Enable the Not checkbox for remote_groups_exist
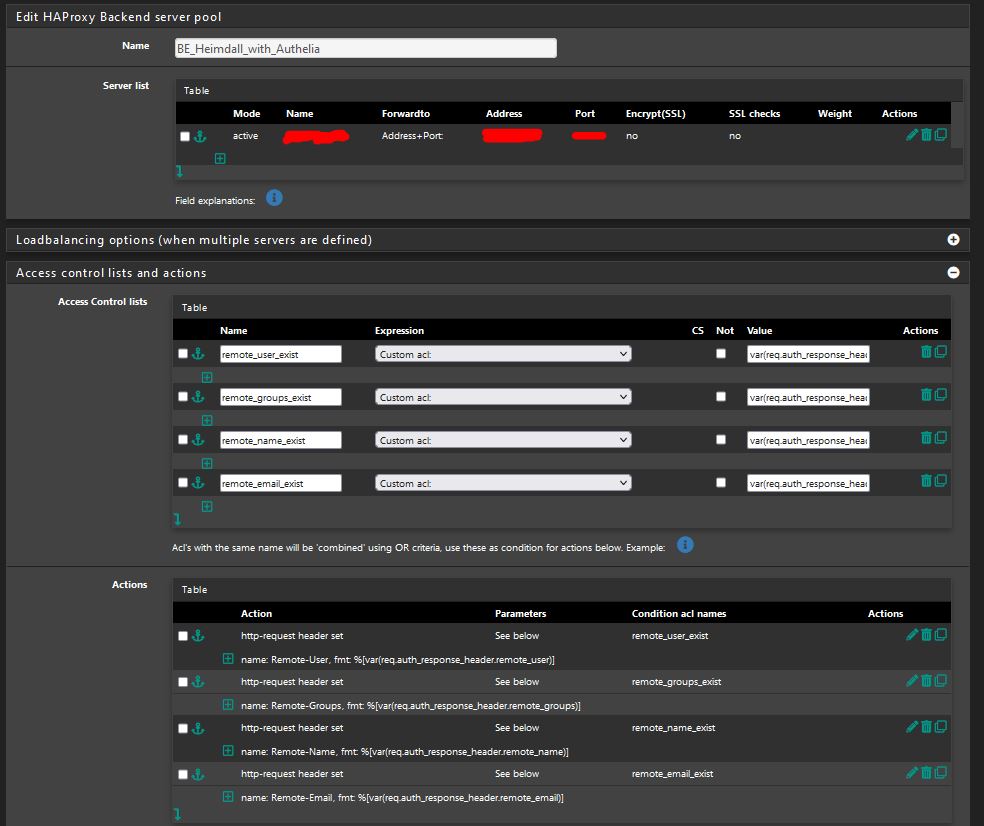Screen dimensions: 984x826 (721, 395)
